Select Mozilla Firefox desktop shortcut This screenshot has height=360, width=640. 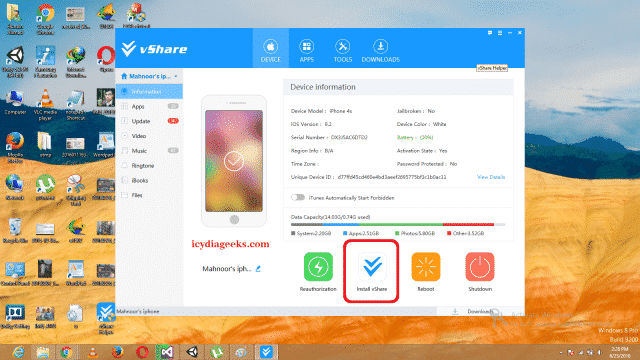(15, 148)
